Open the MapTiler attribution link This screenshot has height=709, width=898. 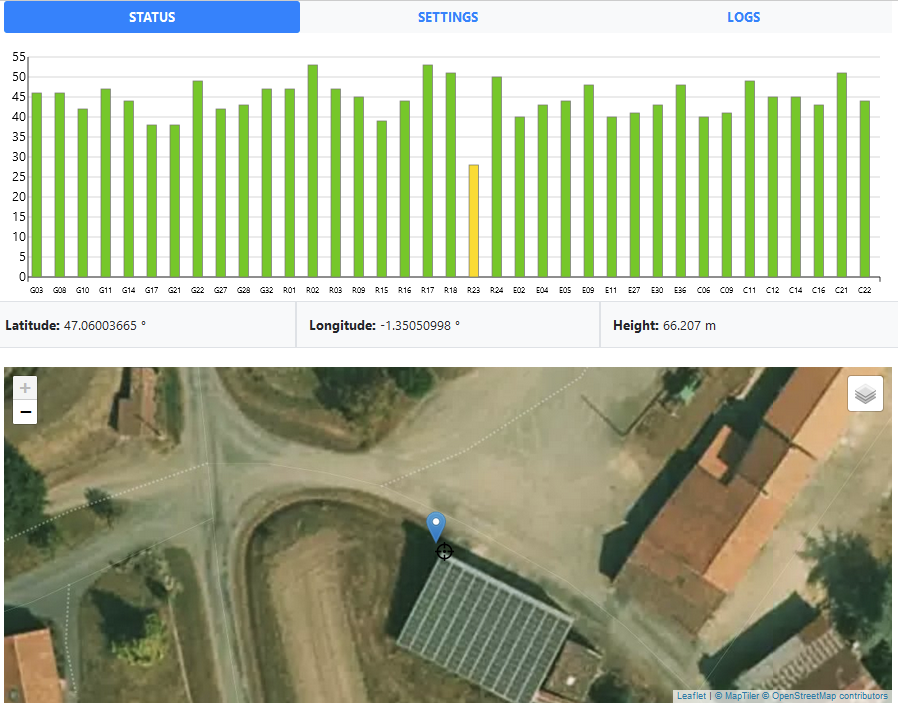[736, 696]
